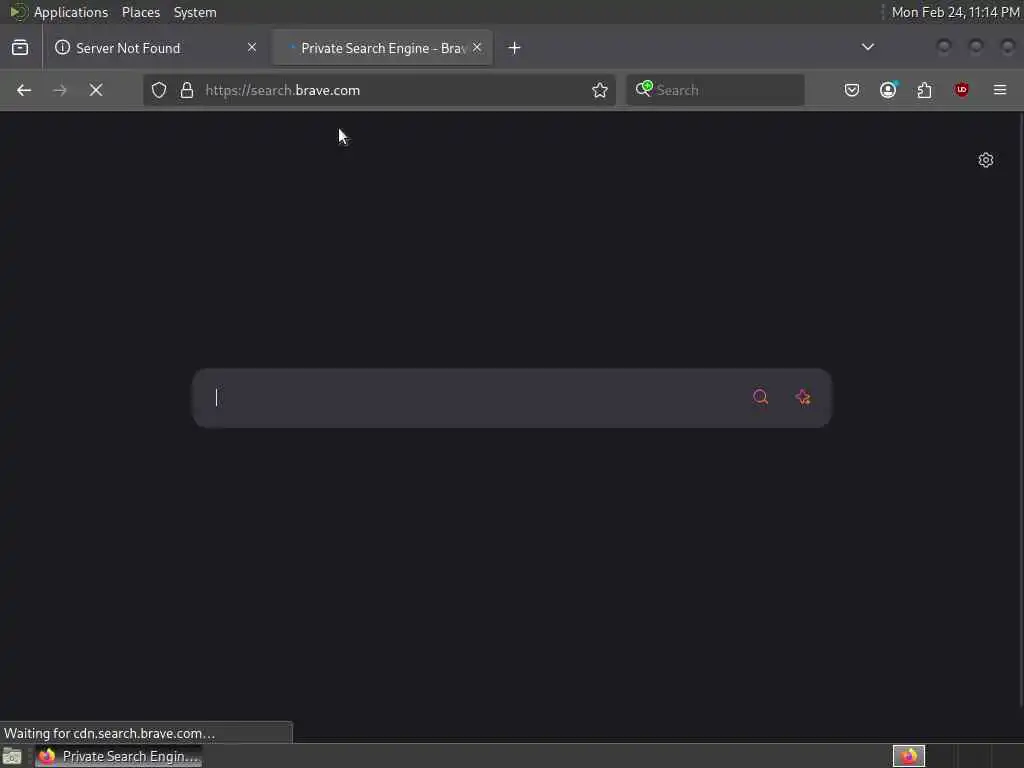Viewport: 1024px width, 768px height.
Task: Click the system menu logo icon
Action: (x=18, y=12)
